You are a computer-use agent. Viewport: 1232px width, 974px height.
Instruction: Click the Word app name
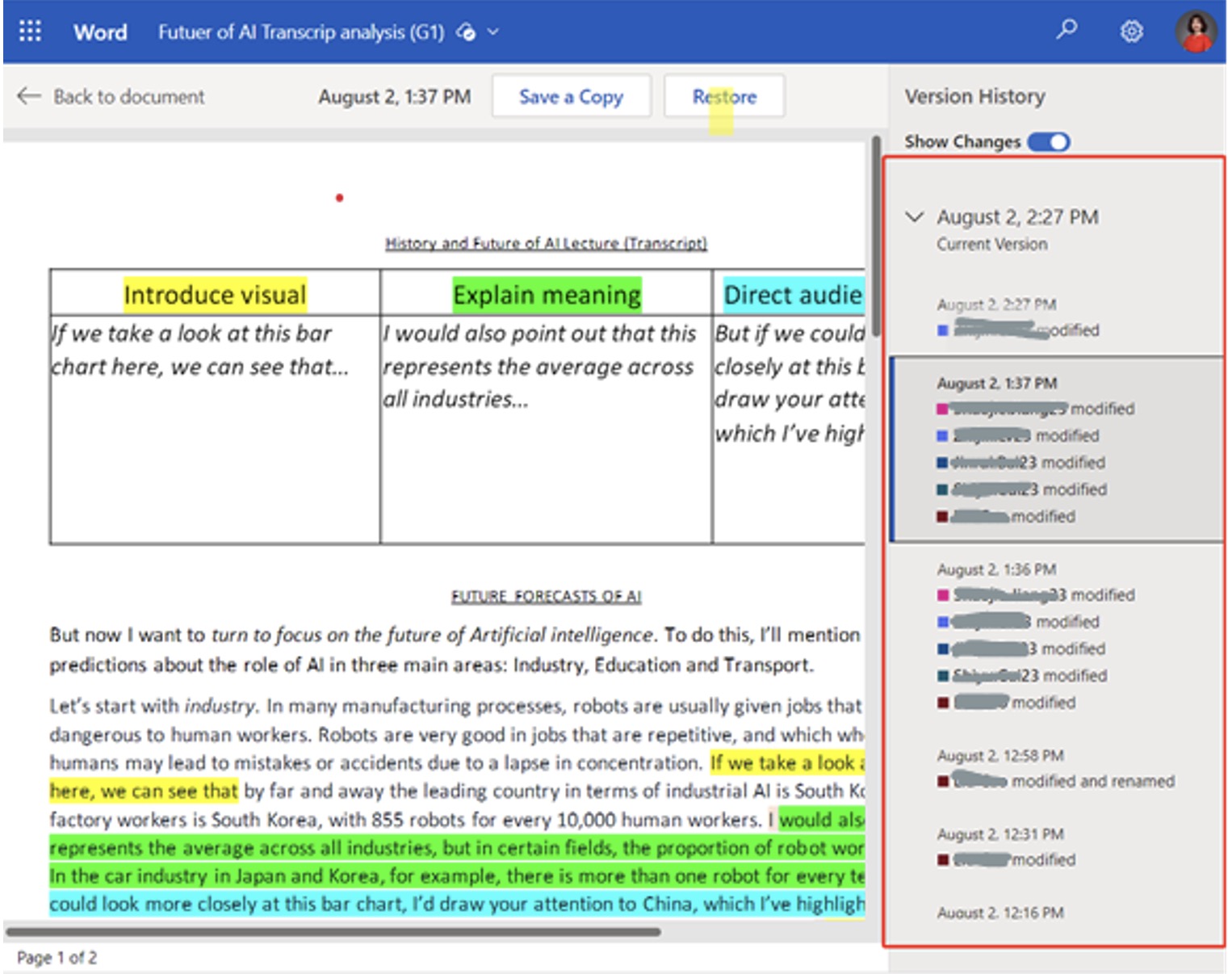coord(100,32)
